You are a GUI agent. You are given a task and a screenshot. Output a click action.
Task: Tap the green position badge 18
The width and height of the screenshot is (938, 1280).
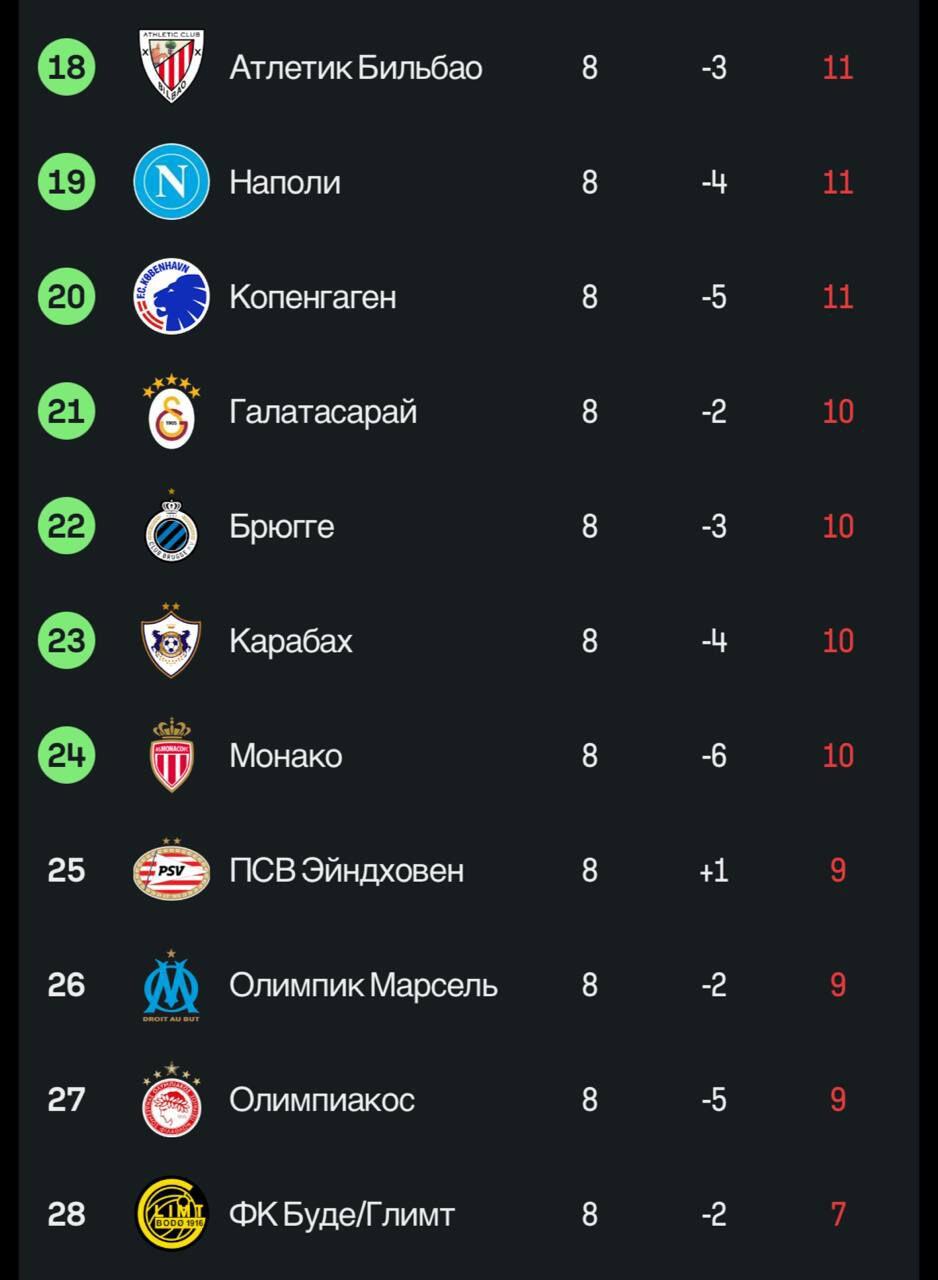point(66,67)
